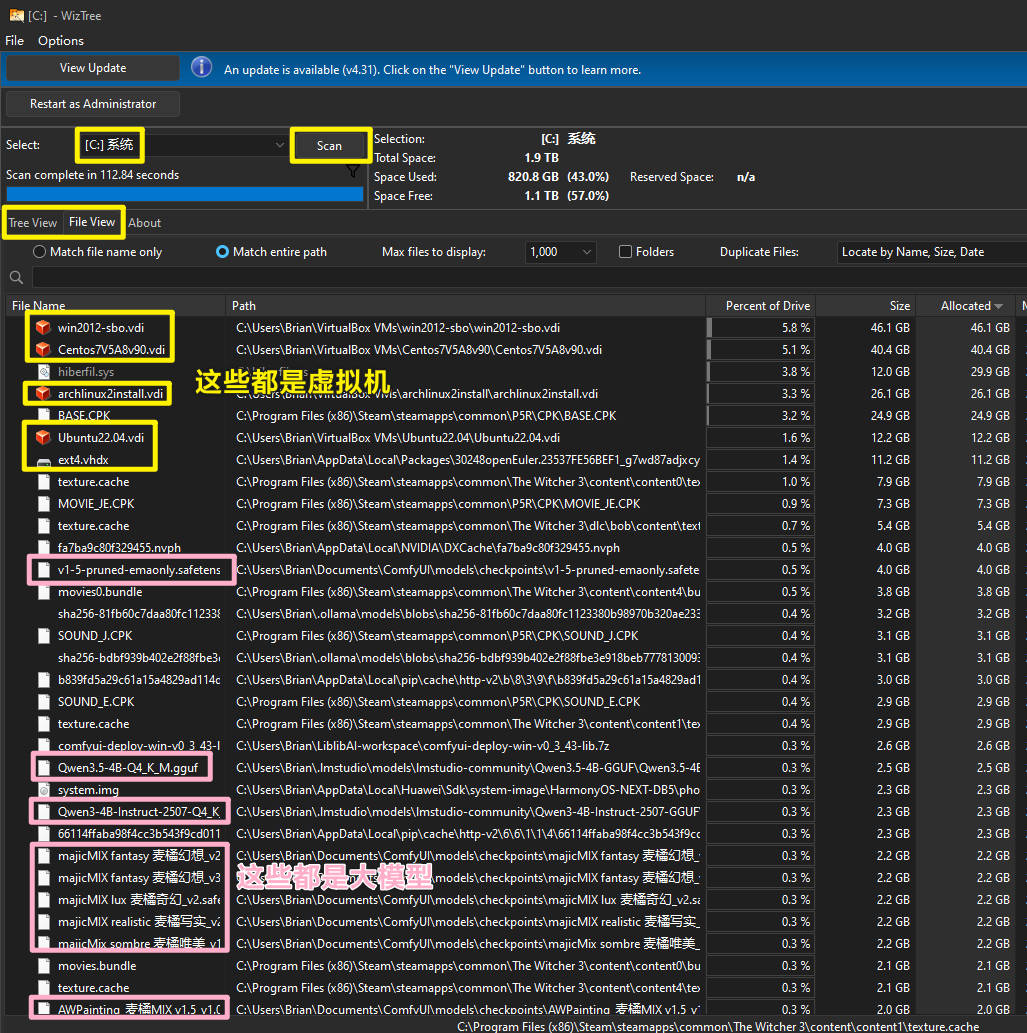Viewport: 1027px width, 1033px height.
Task: Click the file search input field
Action: coord(530,277)
